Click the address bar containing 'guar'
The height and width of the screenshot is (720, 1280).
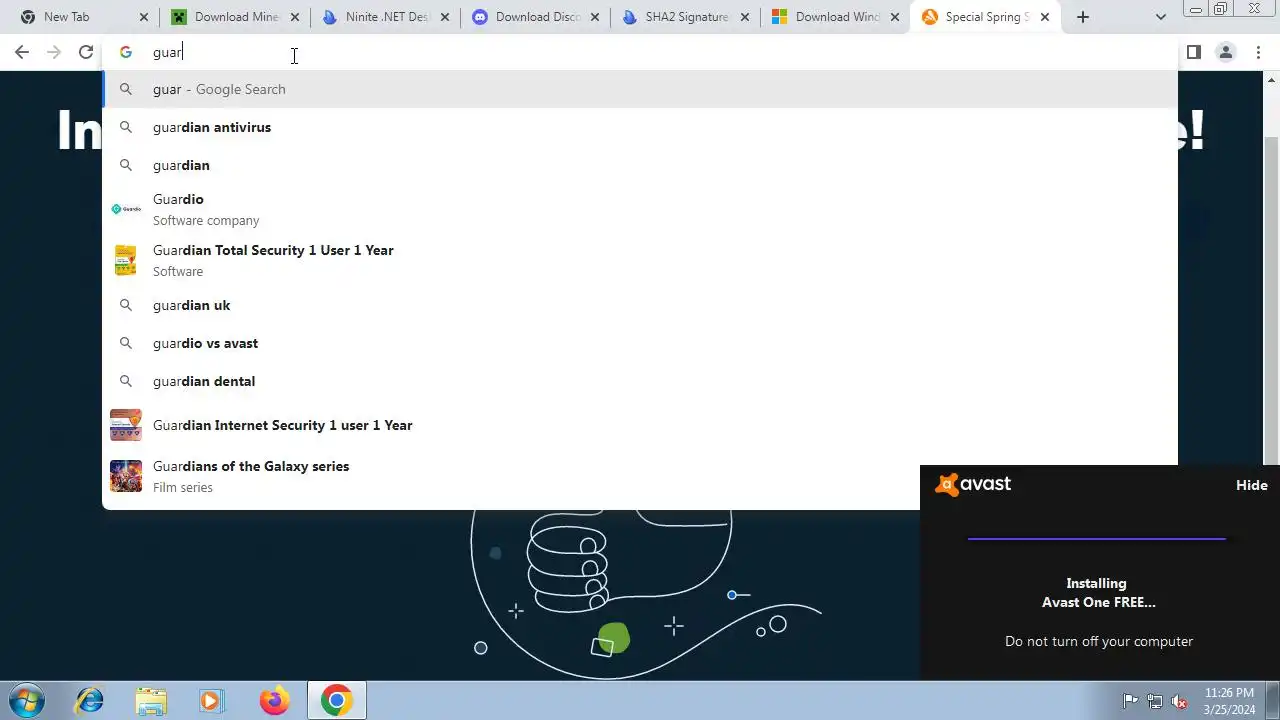[x=640, y=52]
